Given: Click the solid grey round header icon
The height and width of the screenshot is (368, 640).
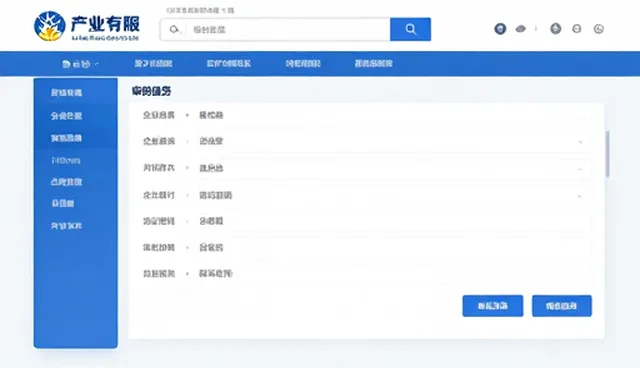Looking at the screenshot, I should pos(556,29).
